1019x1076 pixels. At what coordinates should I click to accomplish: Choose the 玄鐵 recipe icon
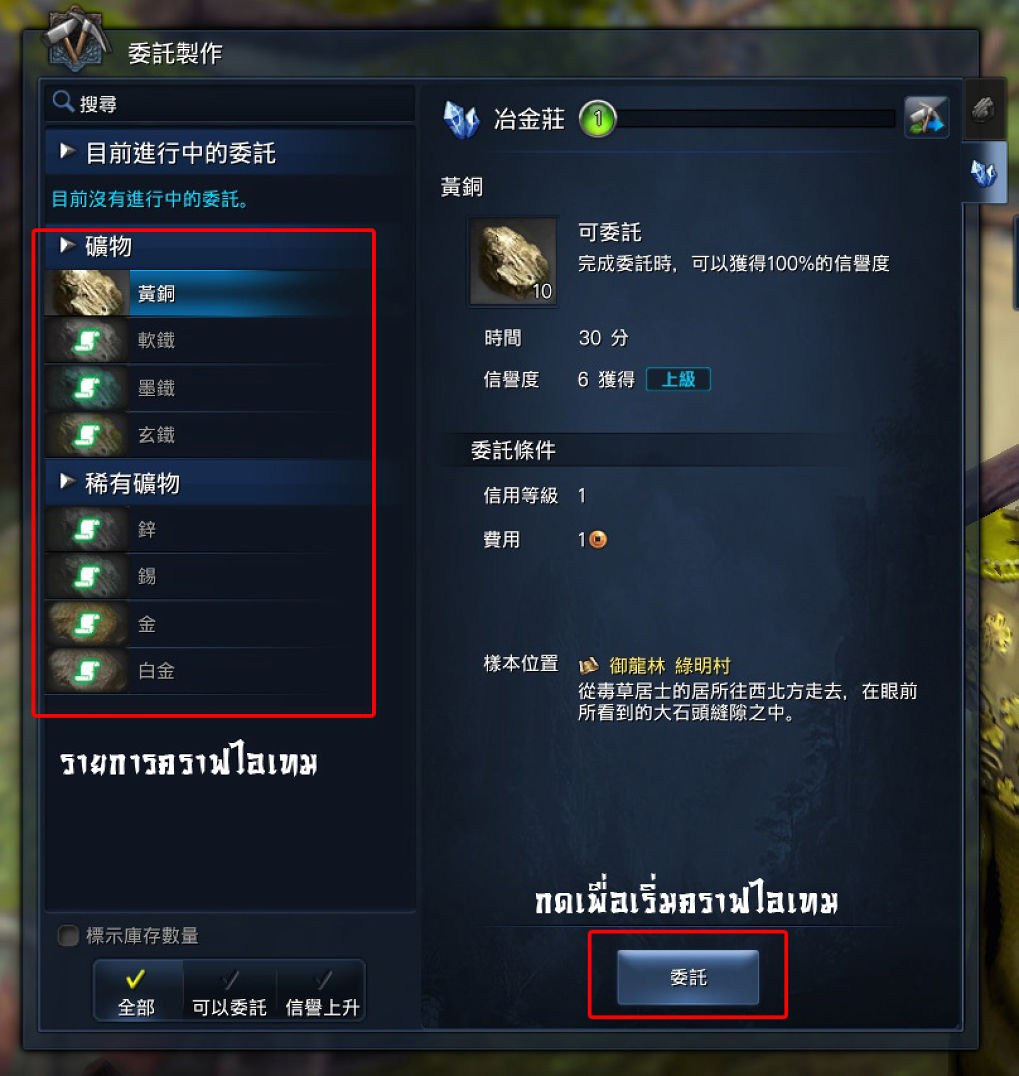pos(87,435)
